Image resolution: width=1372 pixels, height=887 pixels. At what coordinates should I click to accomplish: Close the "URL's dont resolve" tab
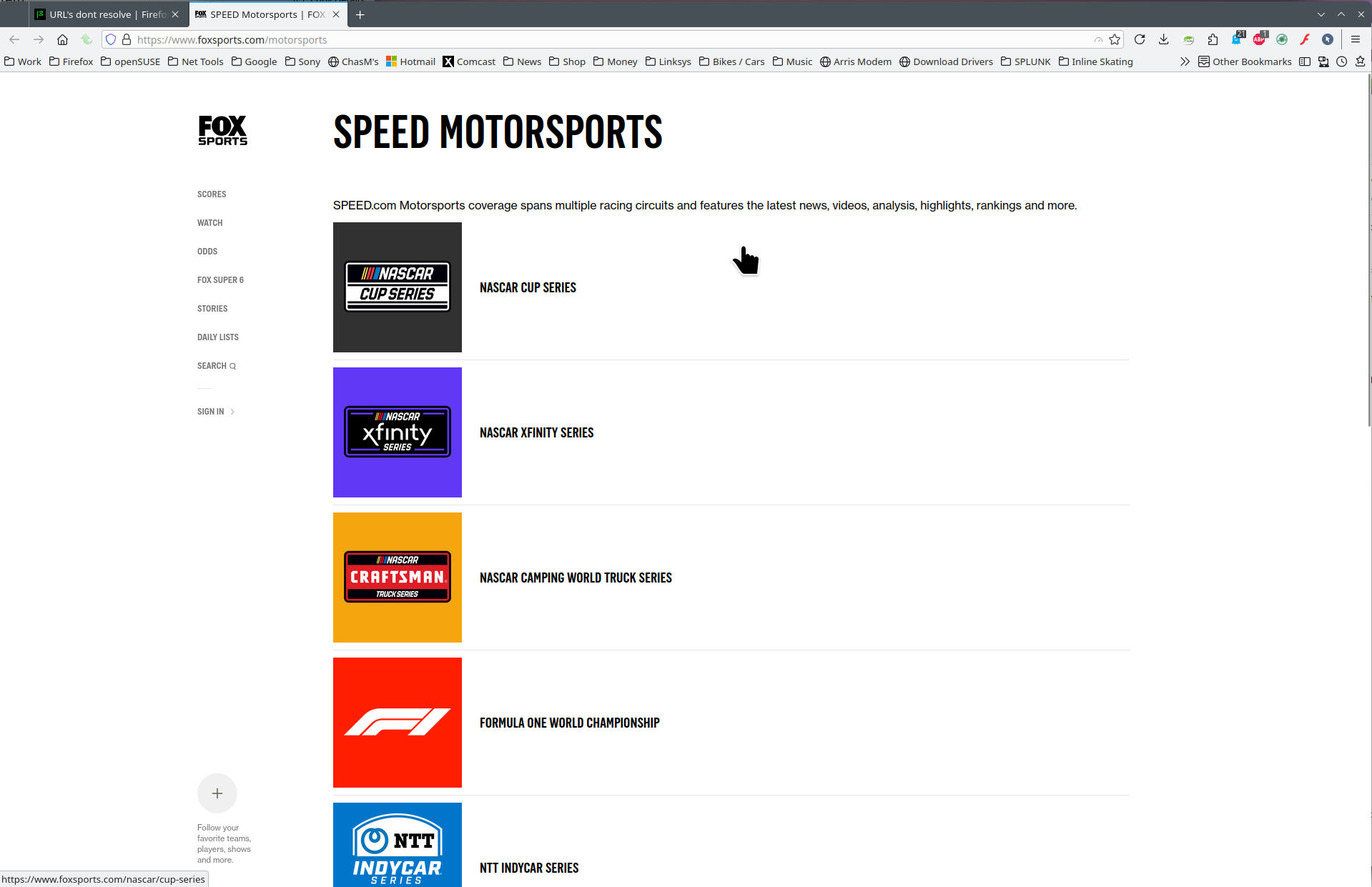click(175, 14)
